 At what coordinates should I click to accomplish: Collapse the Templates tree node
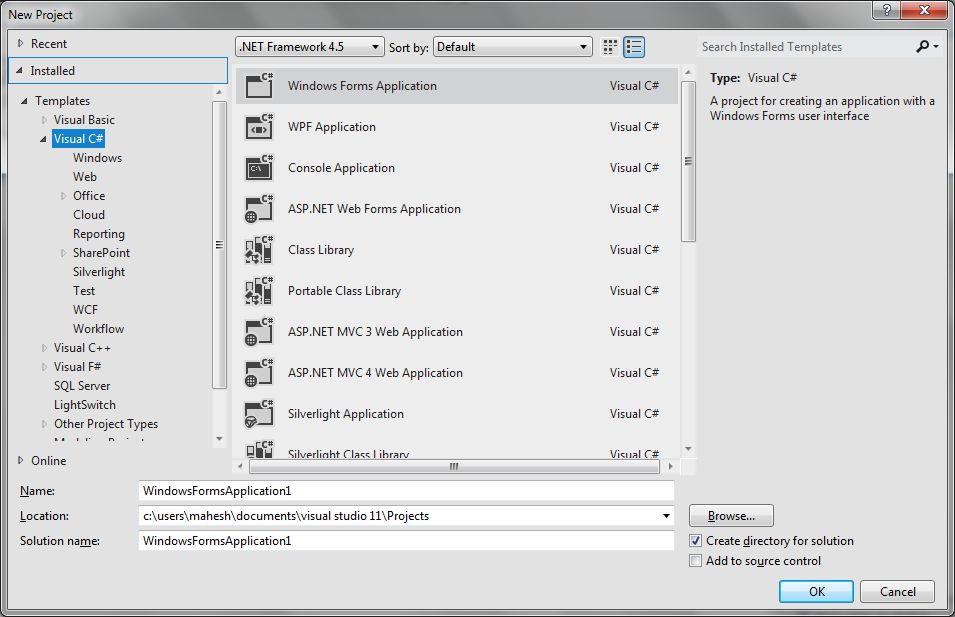click(24, 100)
